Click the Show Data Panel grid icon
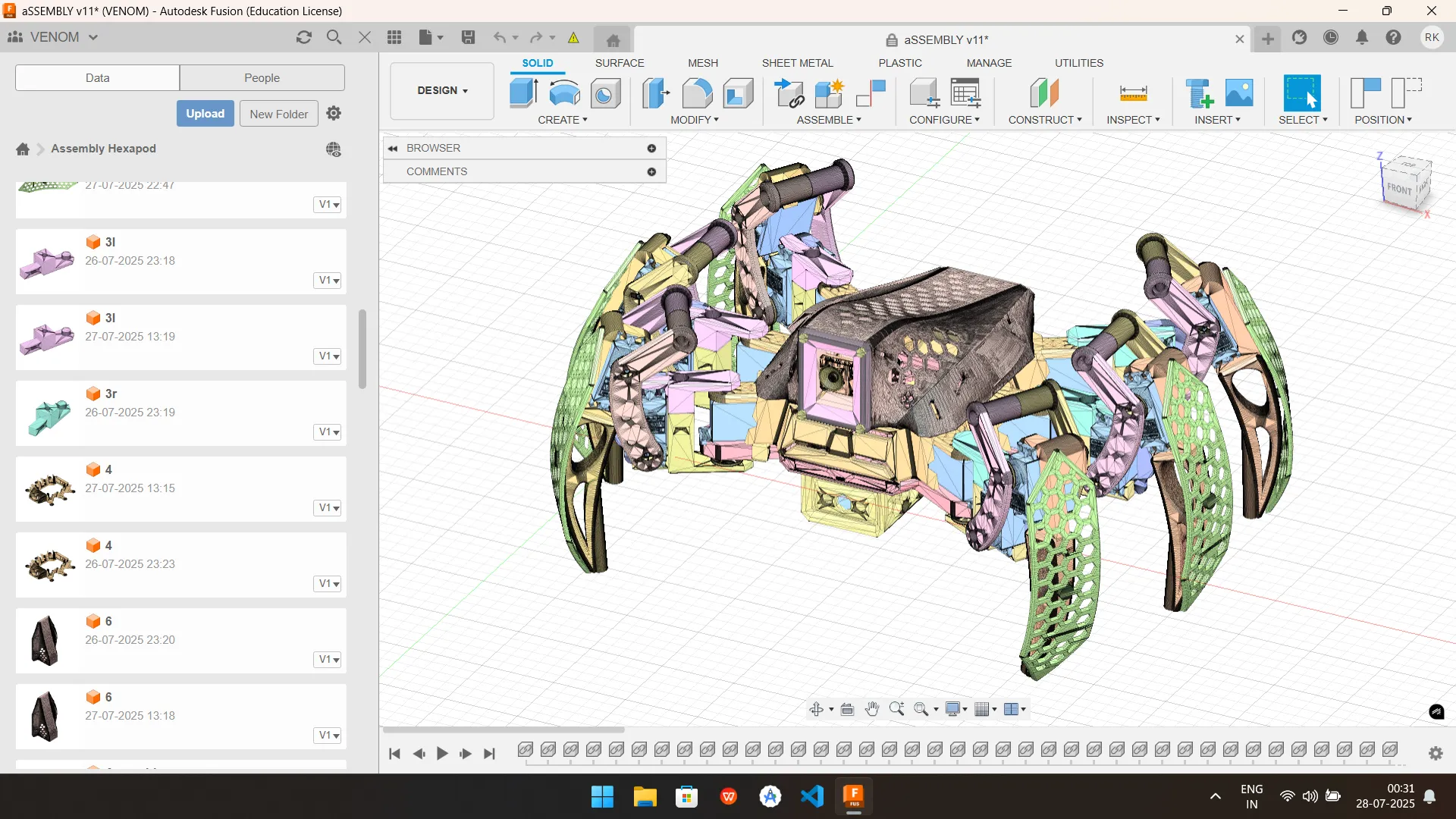 [x=394, y=37]
